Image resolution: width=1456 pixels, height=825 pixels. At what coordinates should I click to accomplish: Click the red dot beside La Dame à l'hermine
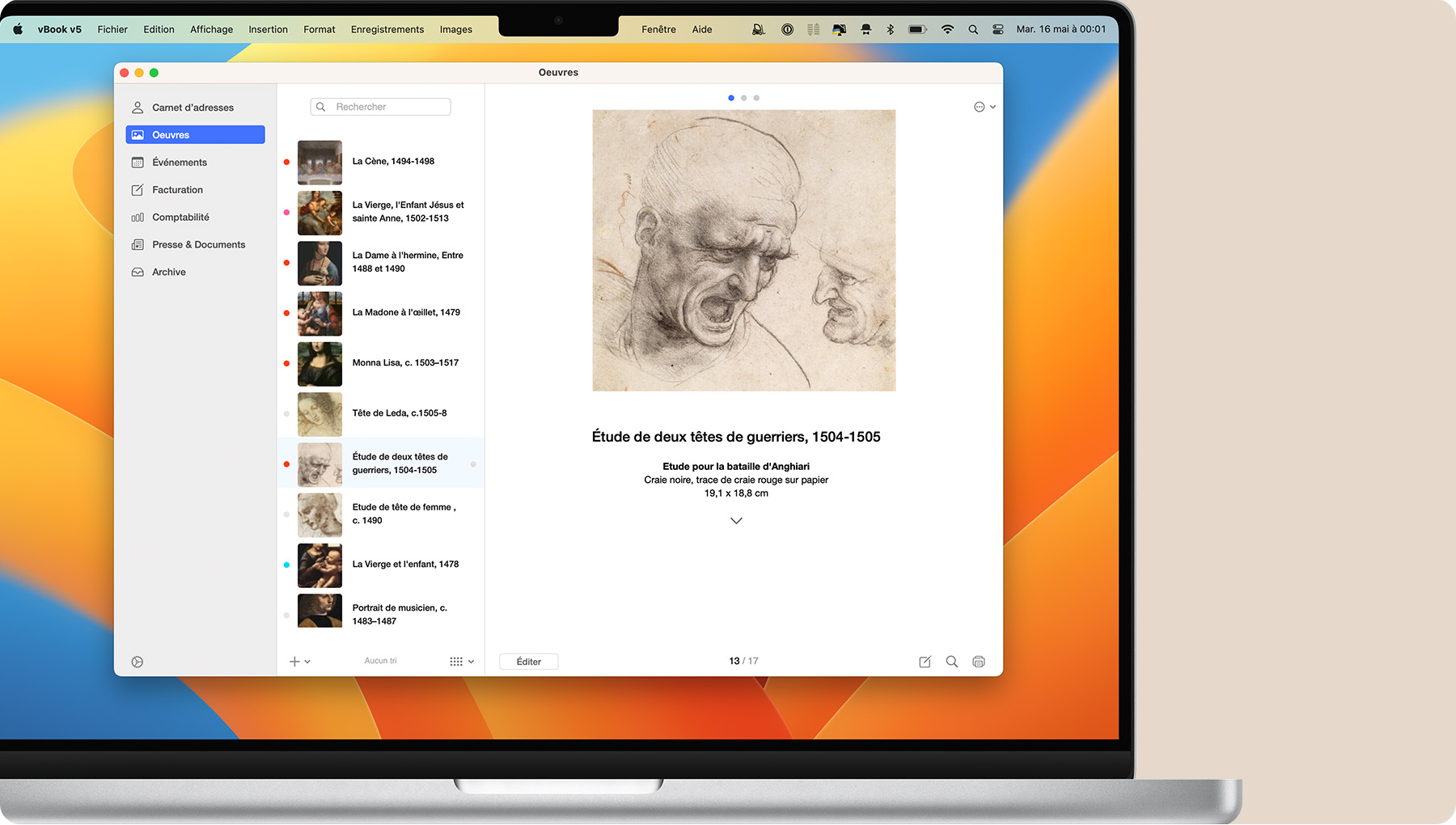(x=286, y=263)
